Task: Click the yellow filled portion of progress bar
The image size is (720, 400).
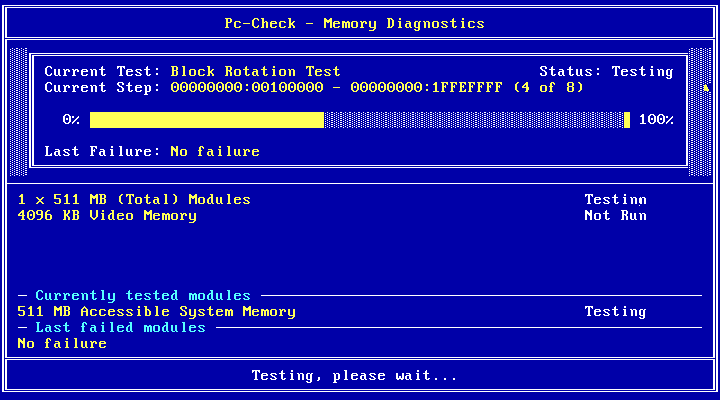Action: 207,120
